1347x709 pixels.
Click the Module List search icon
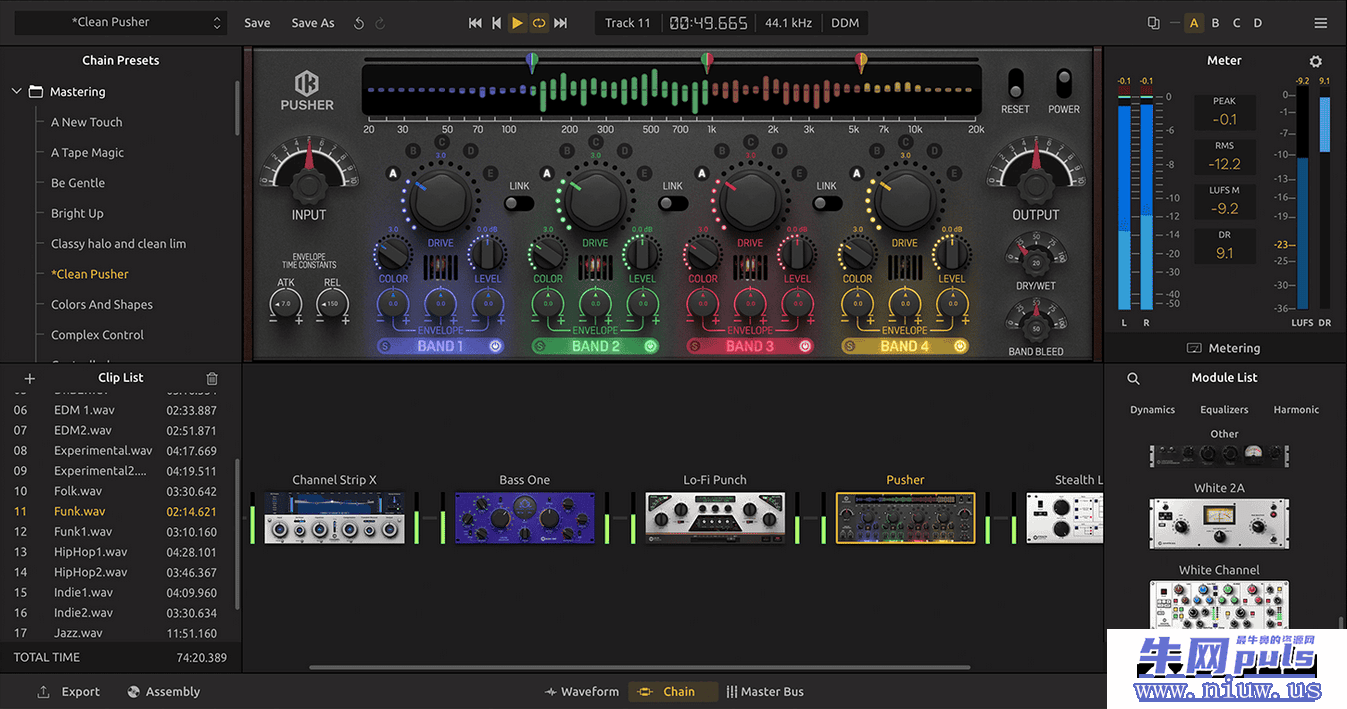click(x=1134, y=379)
